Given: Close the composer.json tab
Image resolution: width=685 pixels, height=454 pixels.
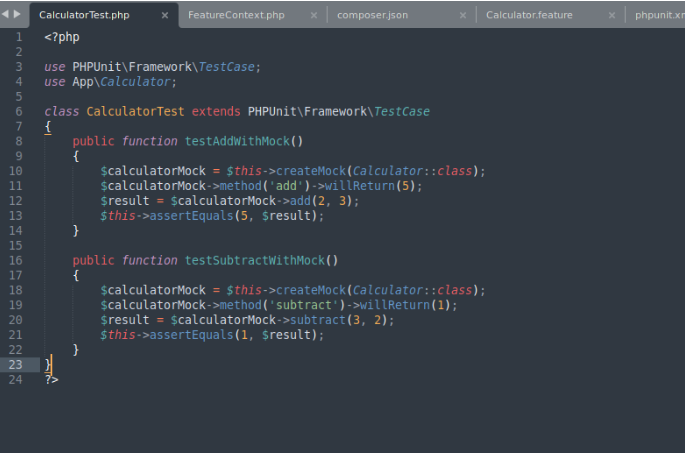Looking at the screenshot, I should 463,15.
